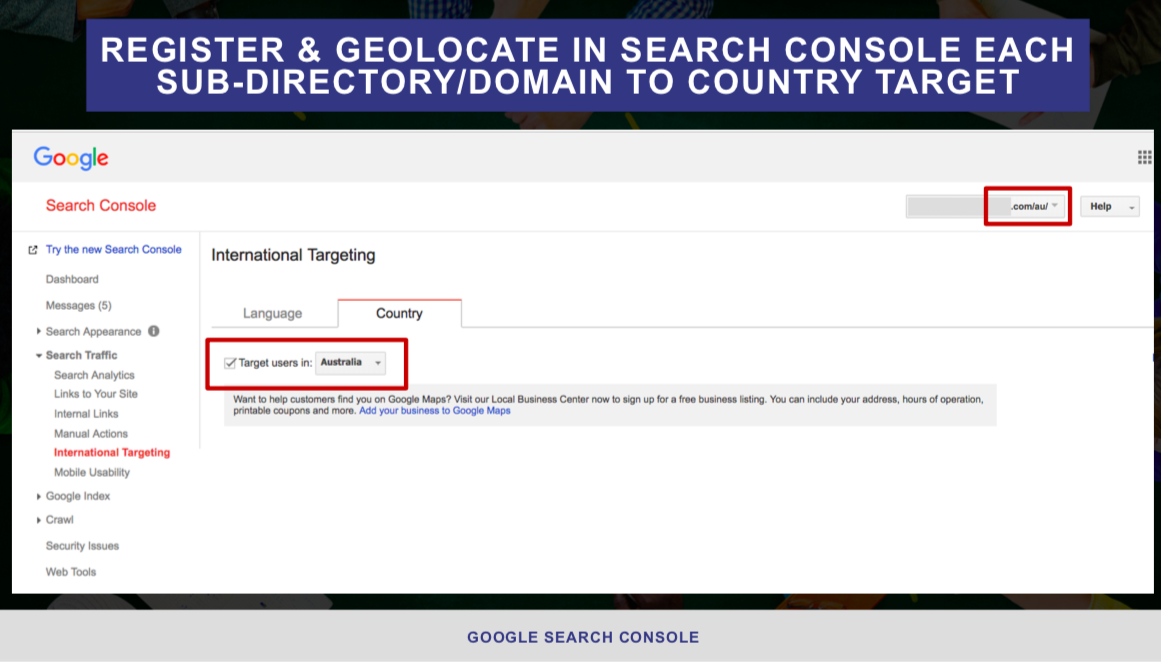Expand the Crawl section
The width and height of the screenshot is (1161, 662).
pyautogui.click(x=39, y=520)
